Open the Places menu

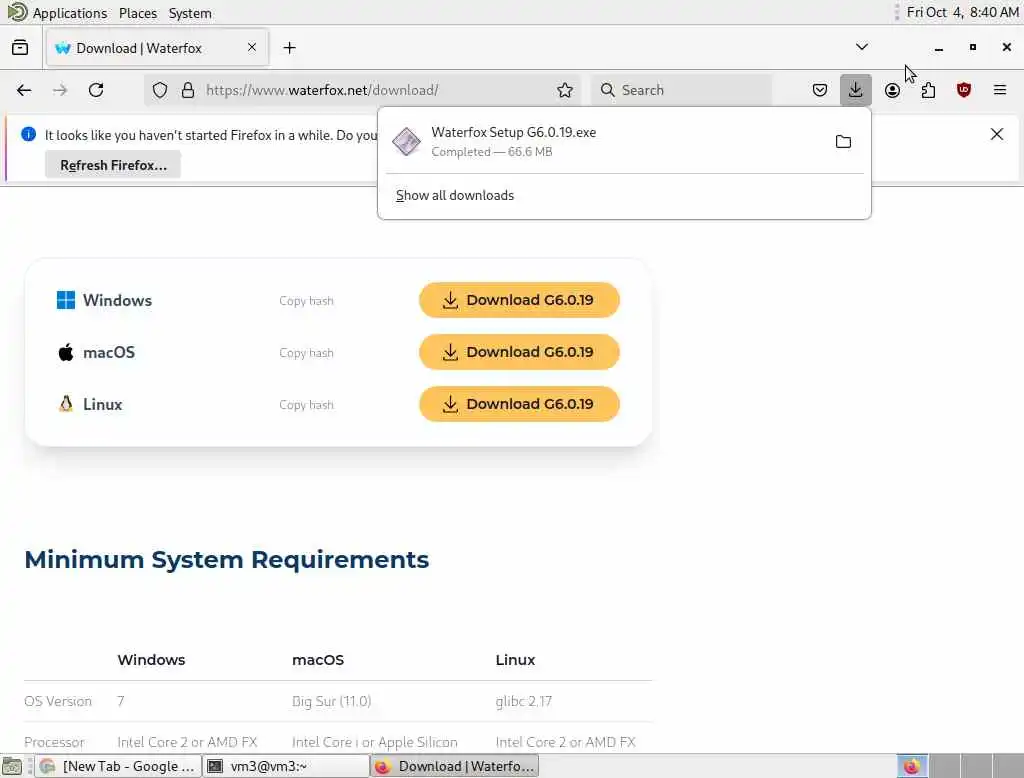click(138, 13)
